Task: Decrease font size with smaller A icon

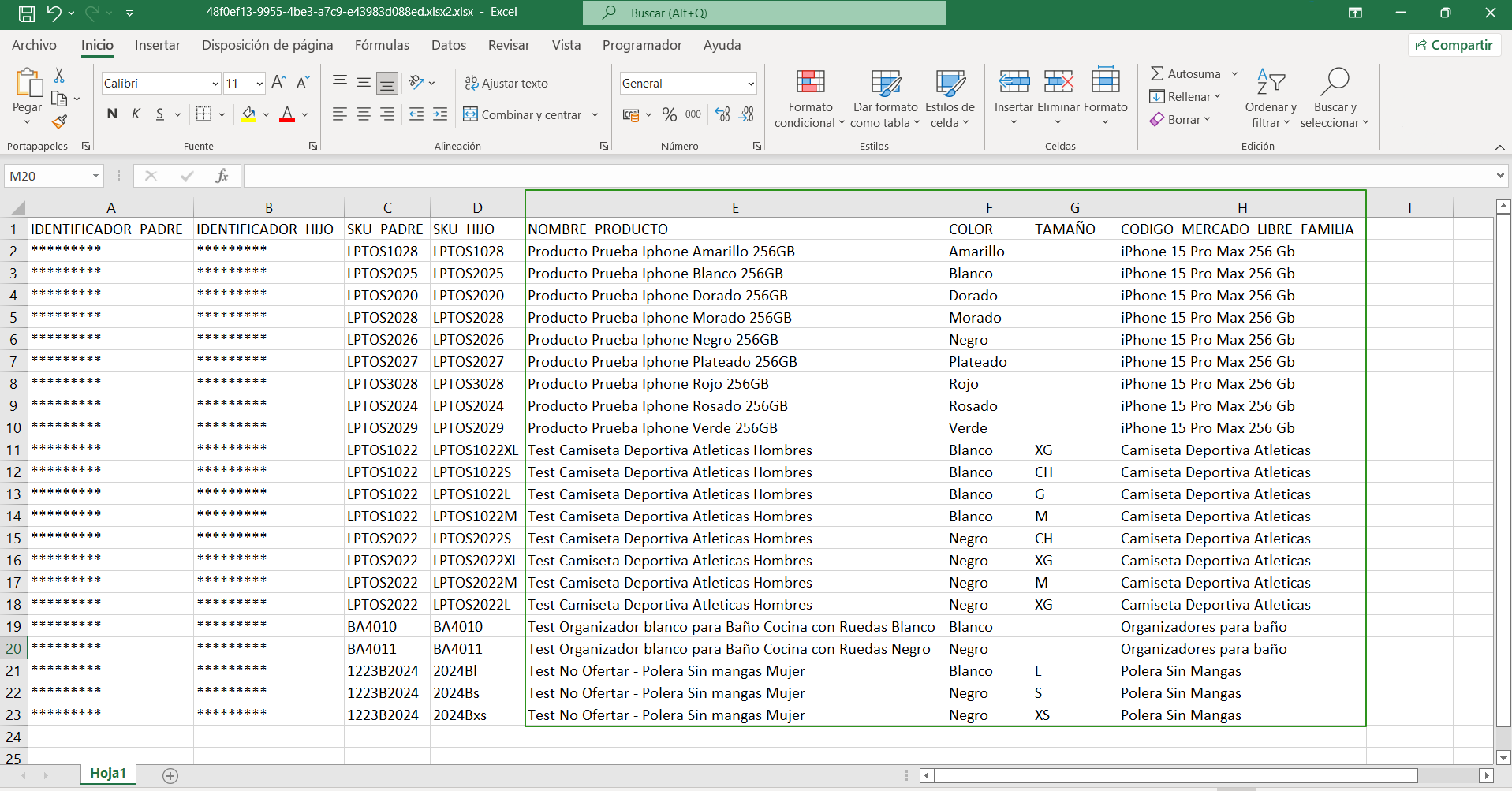Action: [x=303, y=83]
